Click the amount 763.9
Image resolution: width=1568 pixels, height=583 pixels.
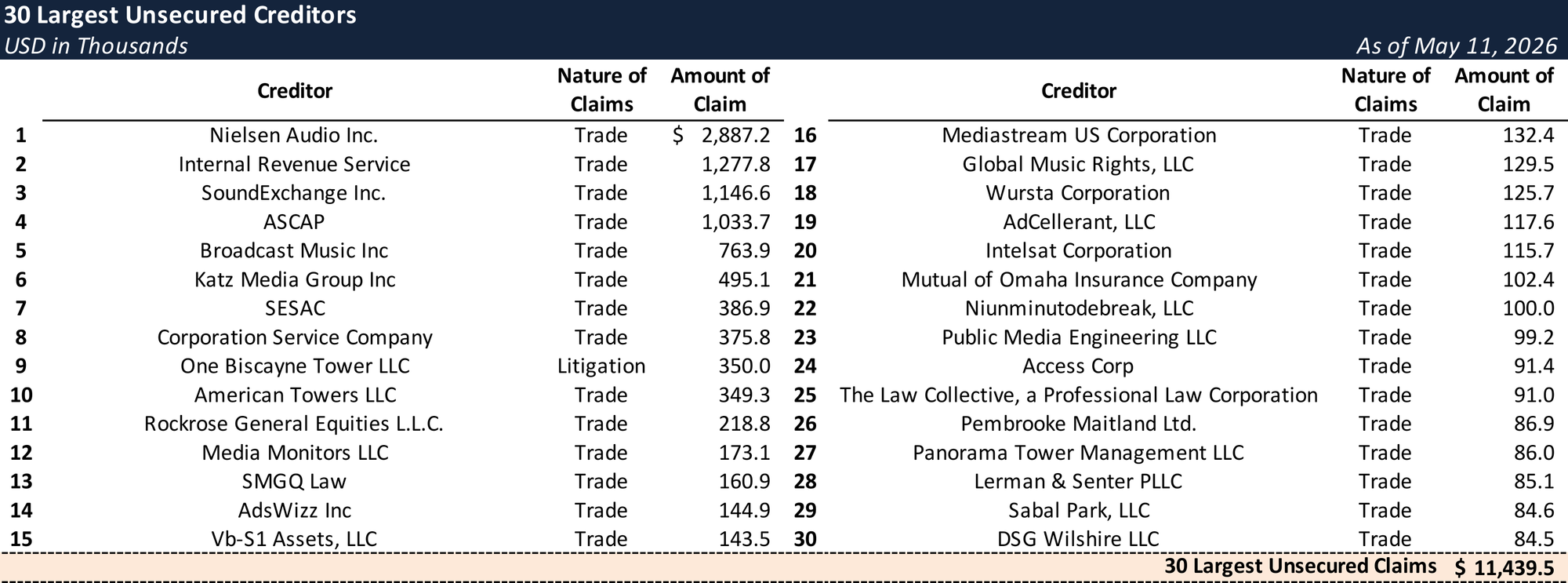click(744, 250)
